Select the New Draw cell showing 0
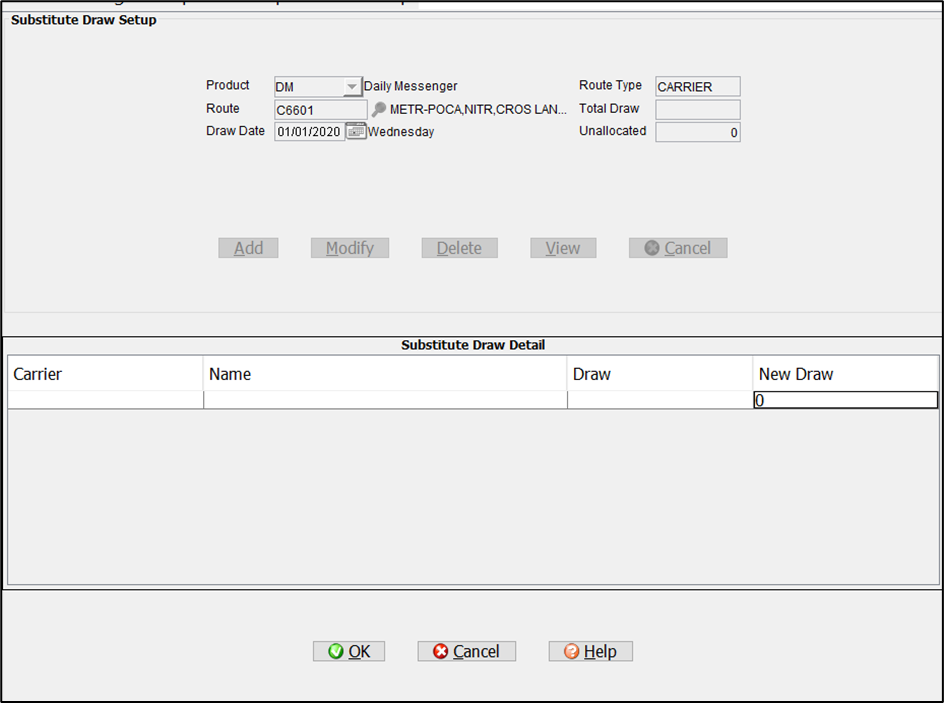 845,400
